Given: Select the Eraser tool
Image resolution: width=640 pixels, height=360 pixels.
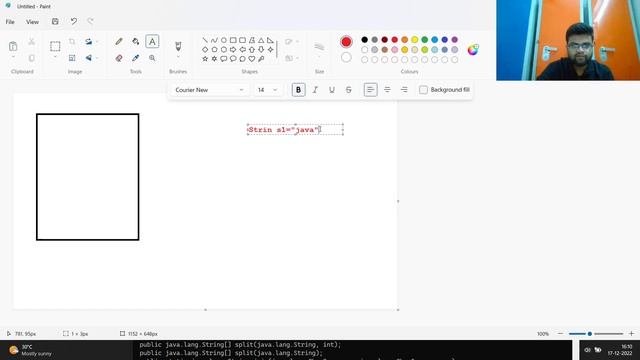Looking at the screenshot, I should coord(119,58).
